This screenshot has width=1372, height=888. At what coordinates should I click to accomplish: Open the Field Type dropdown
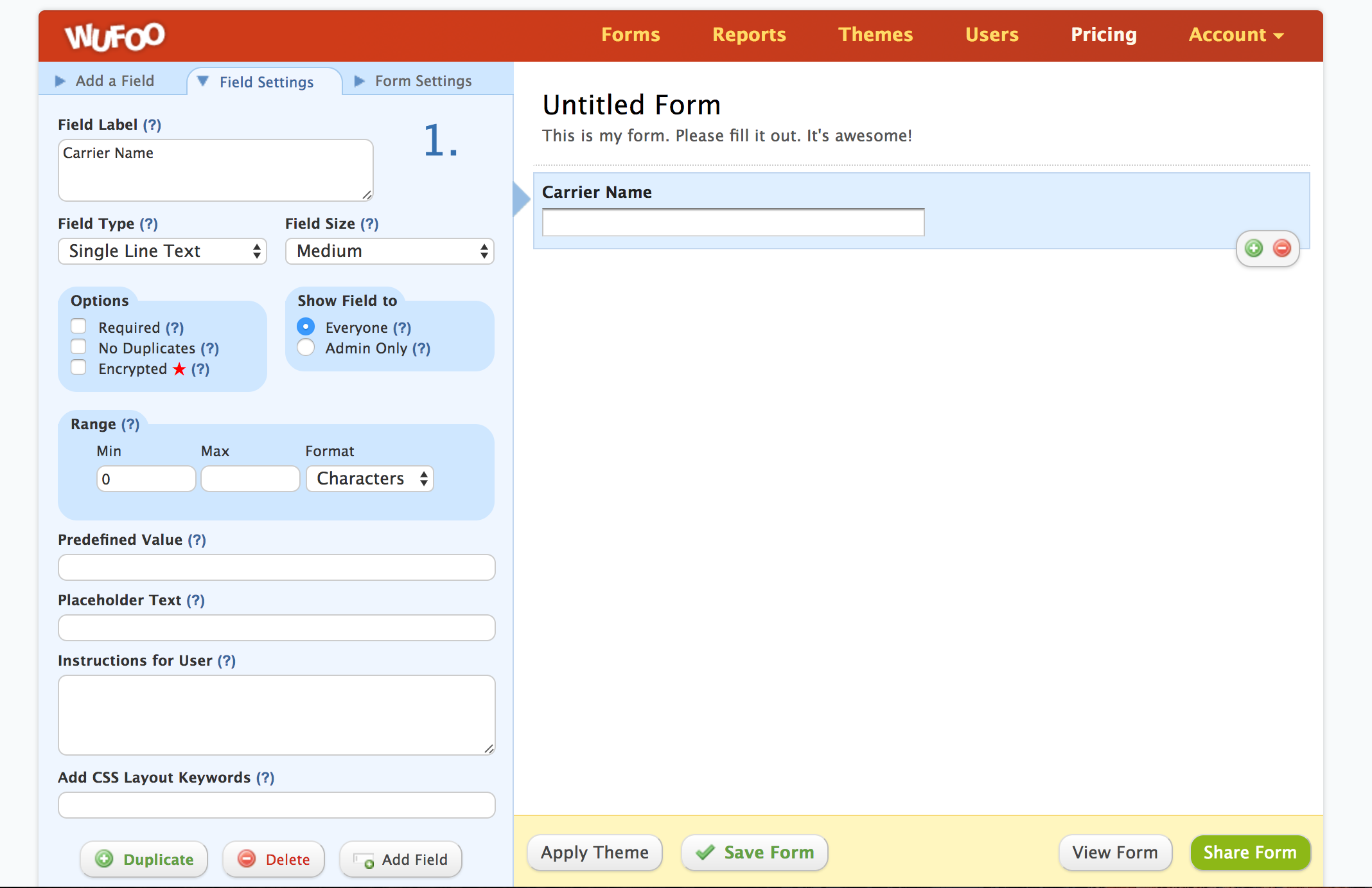(x=163, y=251)
